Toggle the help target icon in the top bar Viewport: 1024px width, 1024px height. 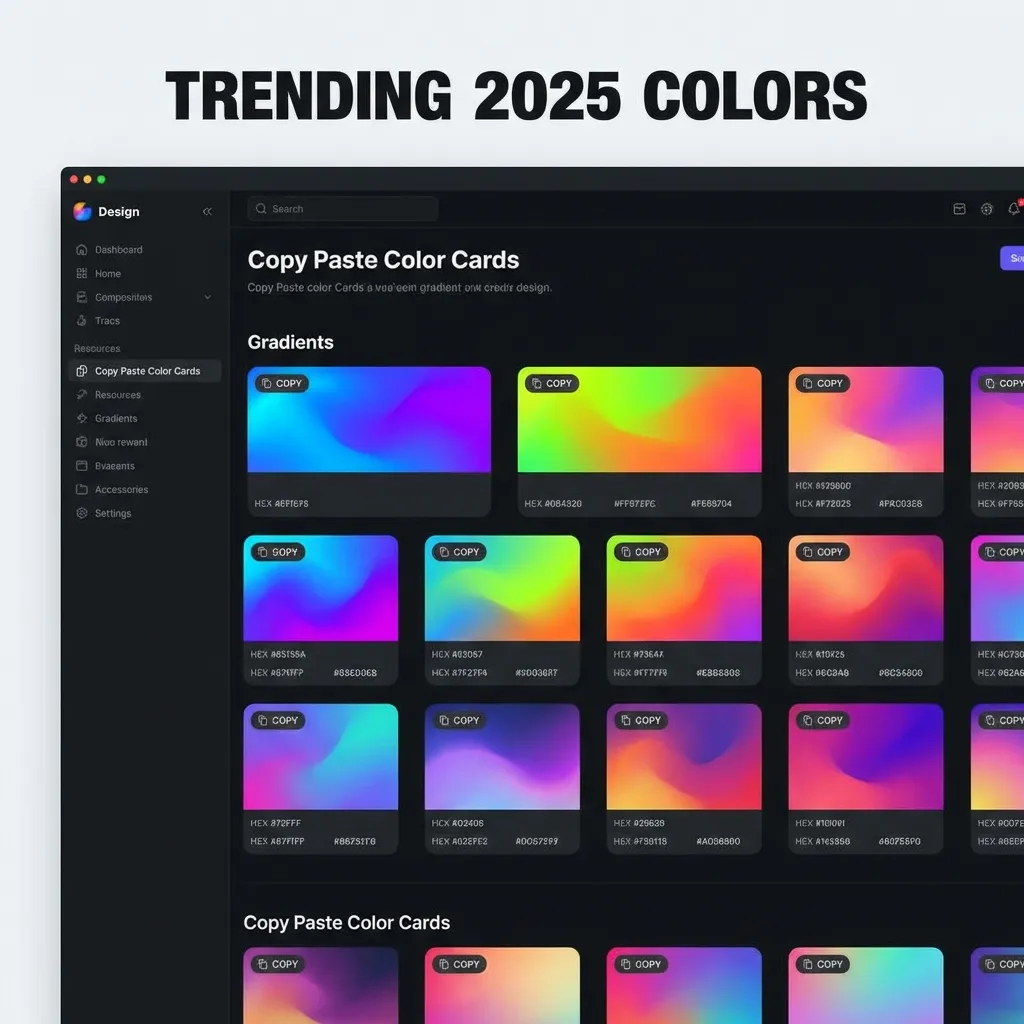[986, 209]
